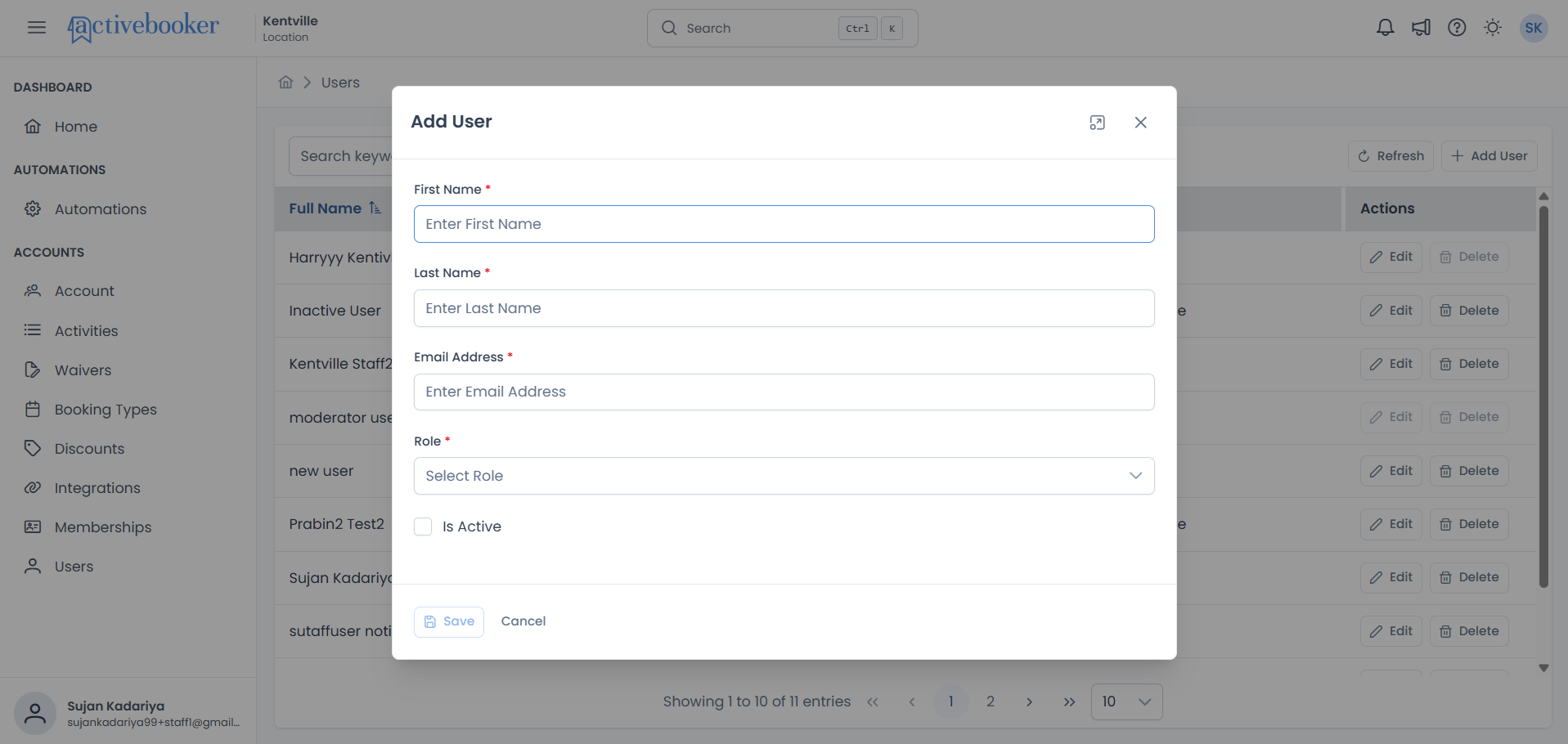This screenshot has width=1568, height=744.
Task: Open the hamburger menu icon
Action: click(x=37, y=28)
